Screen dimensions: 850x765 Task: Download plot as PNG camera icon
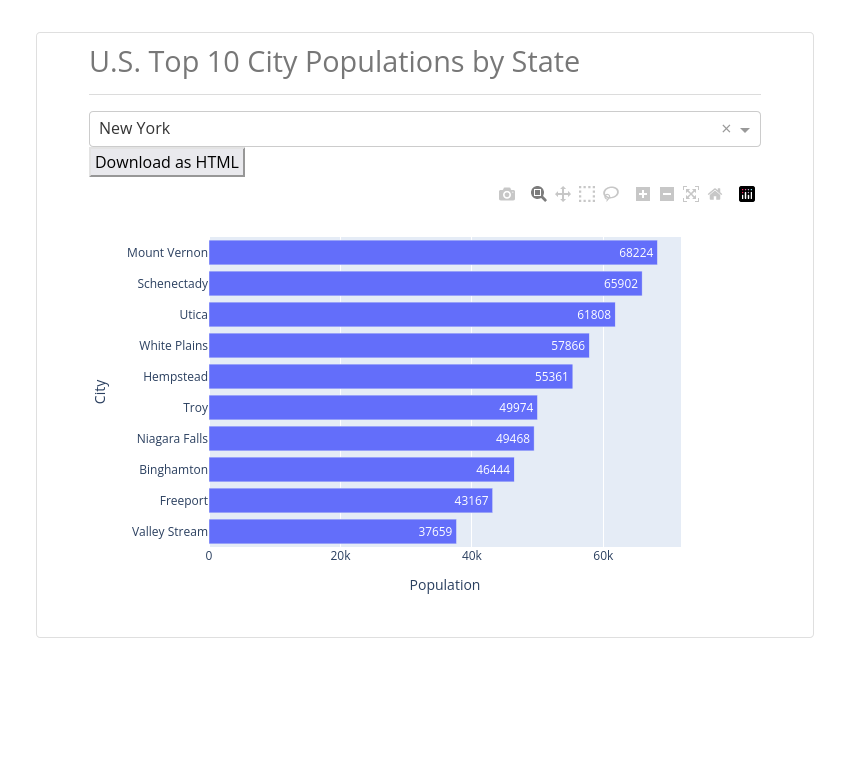[x=507, y=194]
